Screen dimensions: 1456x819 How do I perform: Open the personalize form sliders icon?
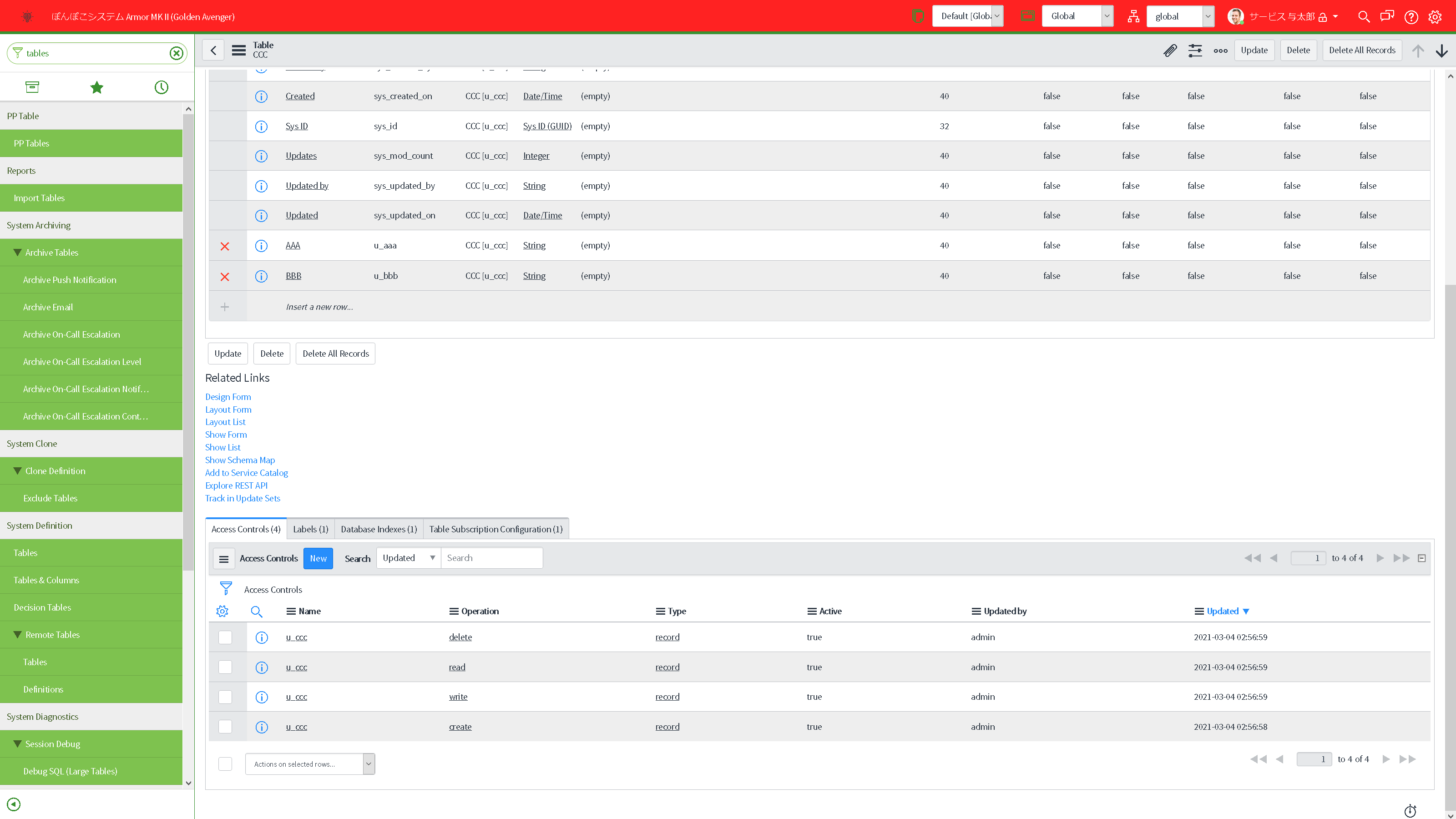click(x=1195, y=51)
